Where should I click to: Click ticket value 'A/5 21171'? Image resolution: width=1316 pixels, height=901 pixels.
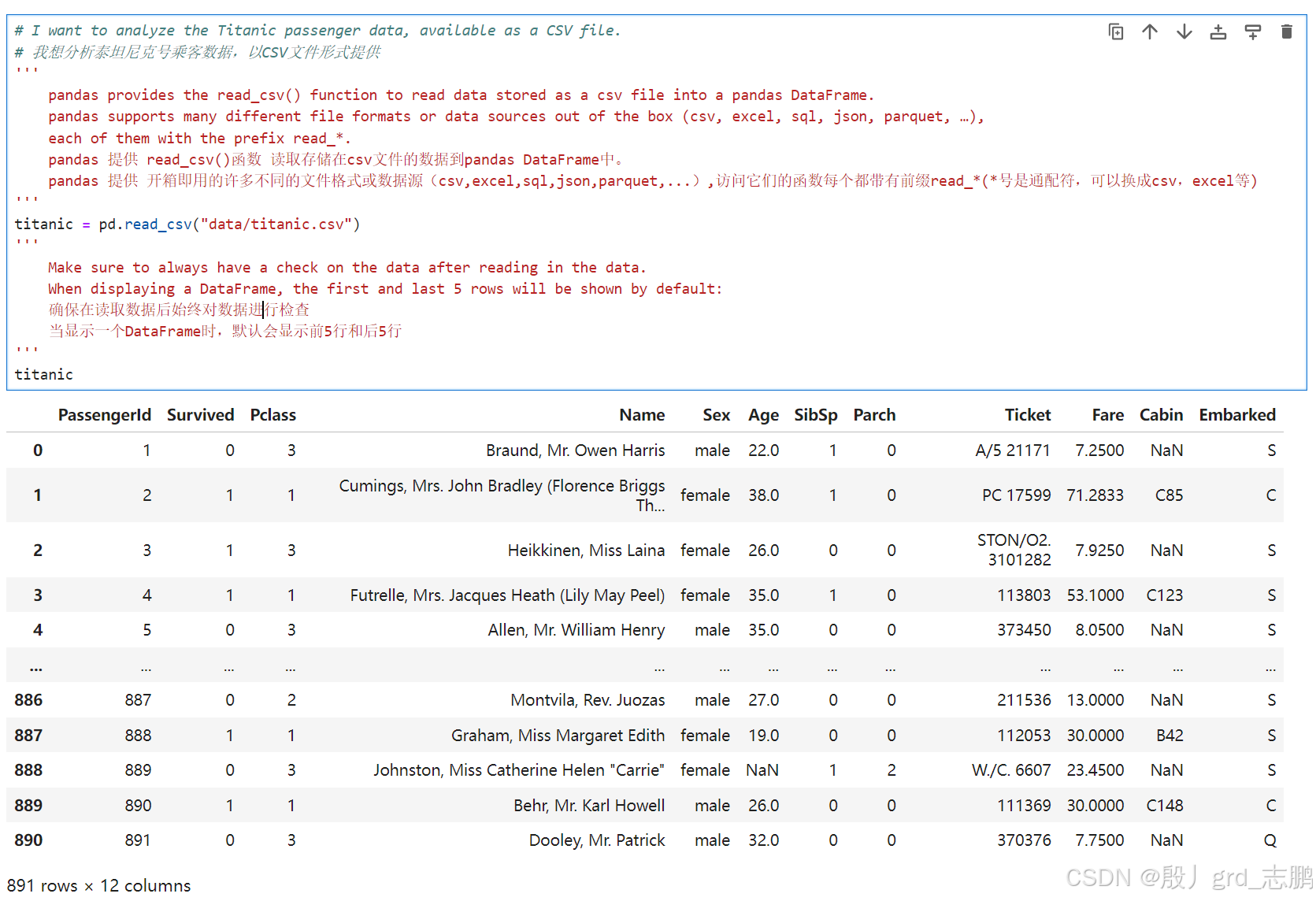click(x=1013, y=450)
